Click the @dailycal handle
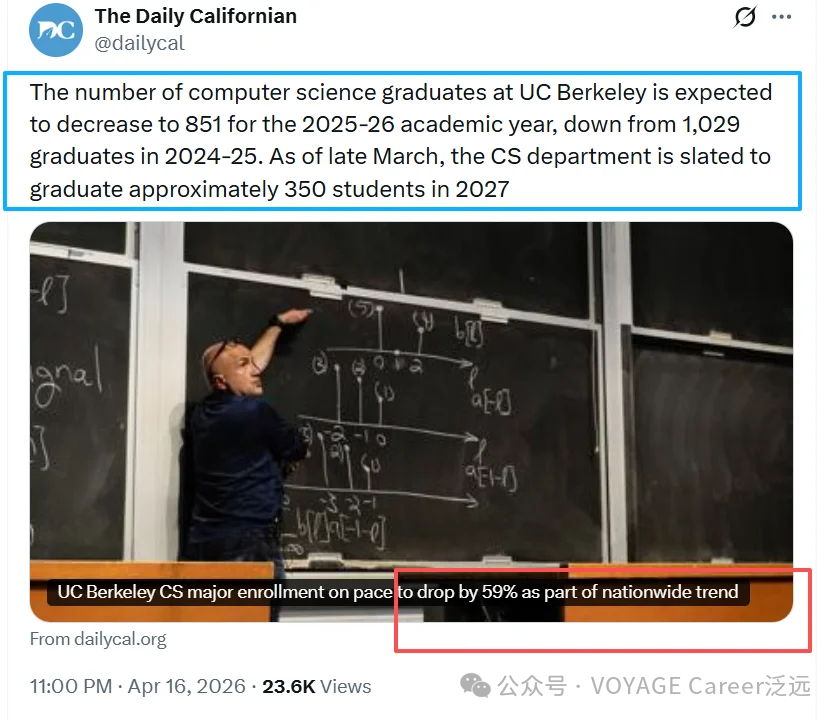 (139, 43)
